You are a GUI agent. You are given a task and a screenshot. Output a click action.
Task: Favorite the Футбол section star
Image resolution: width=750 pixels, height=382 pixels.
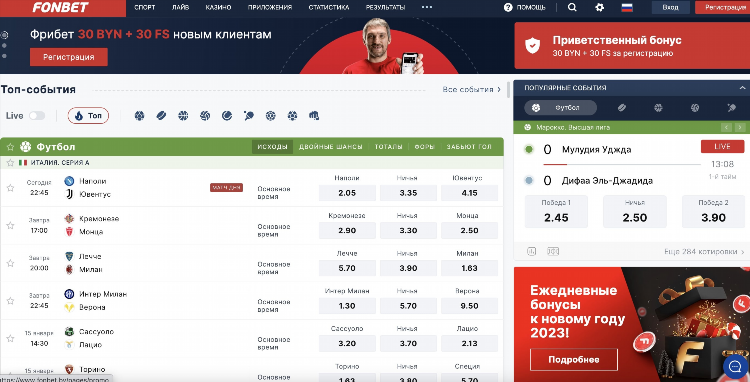[10, 147]
